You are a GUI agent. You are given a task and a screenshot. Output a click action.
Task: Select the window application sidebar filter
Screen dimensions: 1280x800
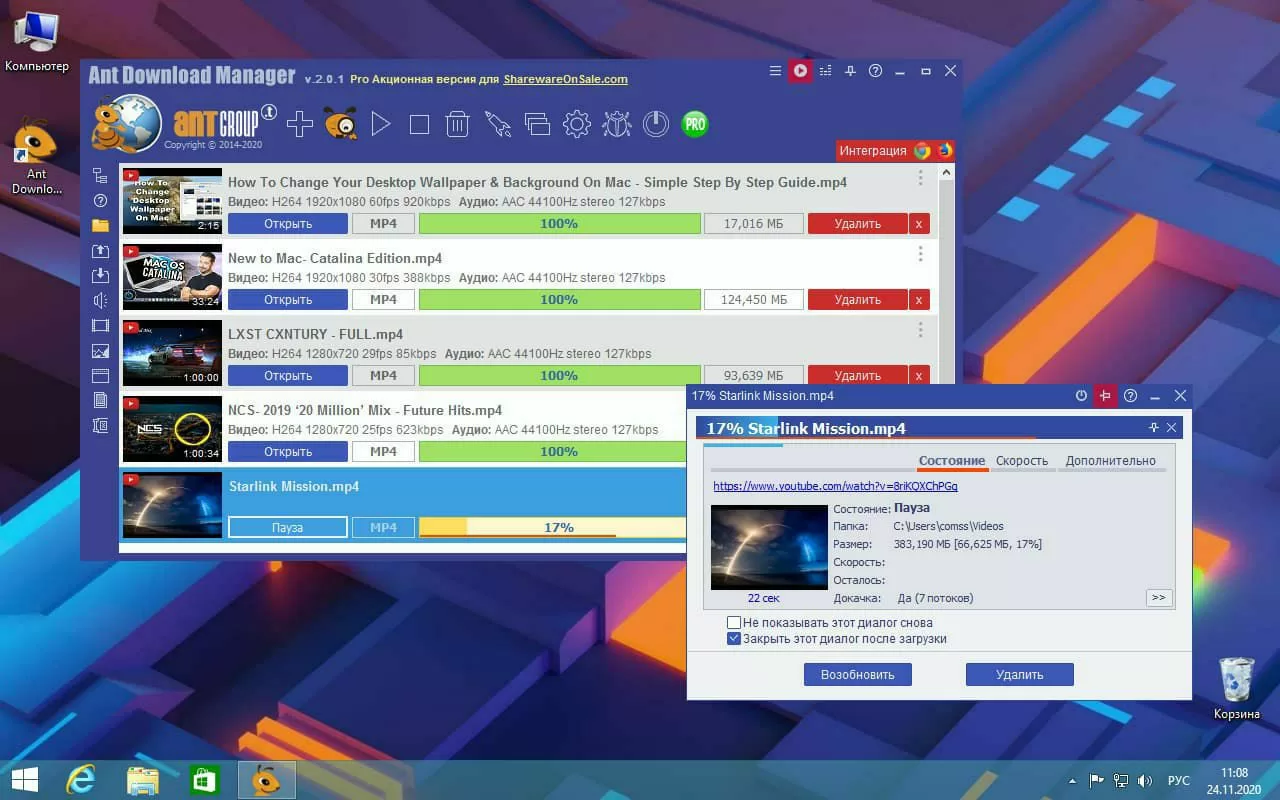click(100, 376)
